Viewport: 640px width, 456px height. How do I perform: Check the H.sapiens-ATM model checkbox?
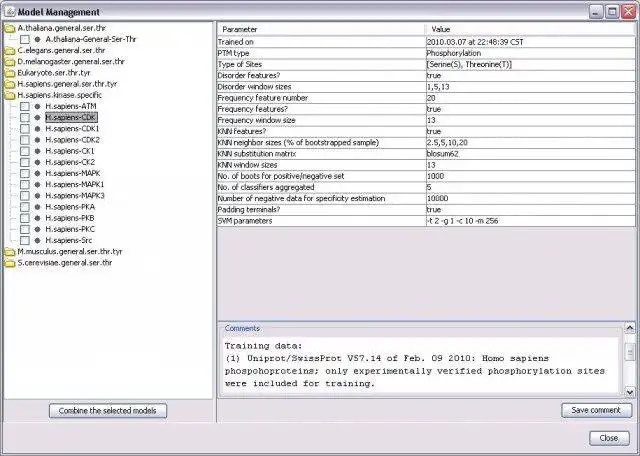25,107
